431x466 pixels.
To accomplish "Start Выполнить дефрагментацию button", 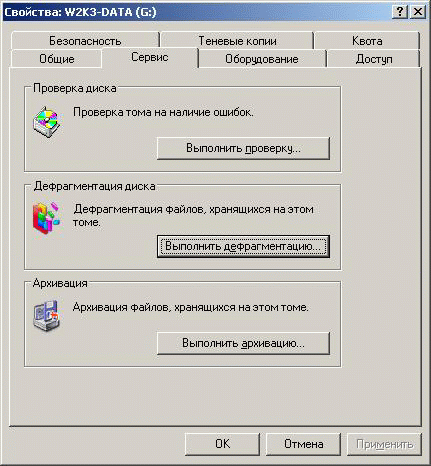I will click(243, 246).
